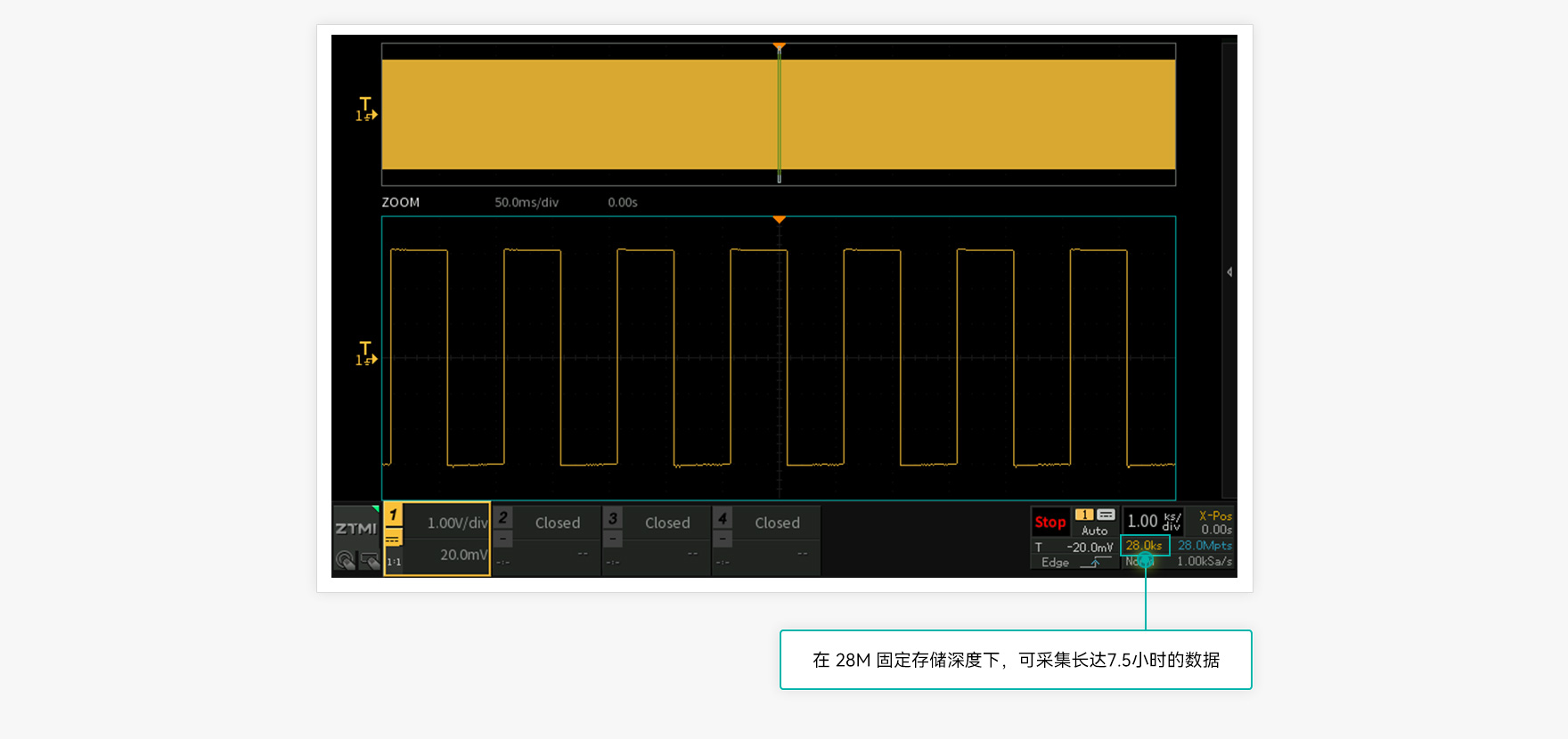
Task: Click the orange trigger source 1 badge
Action: pyautogui.click(x=1083, y=515)
